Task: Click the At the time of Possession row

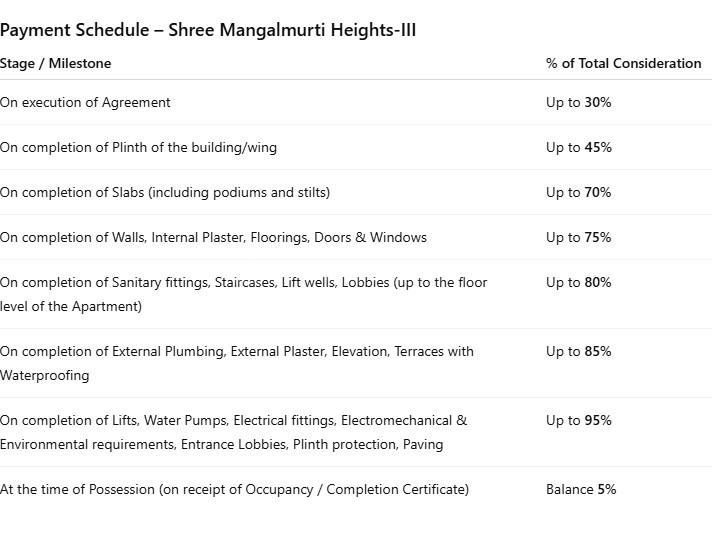Action: pyautogui.click(x=234, y=489)
